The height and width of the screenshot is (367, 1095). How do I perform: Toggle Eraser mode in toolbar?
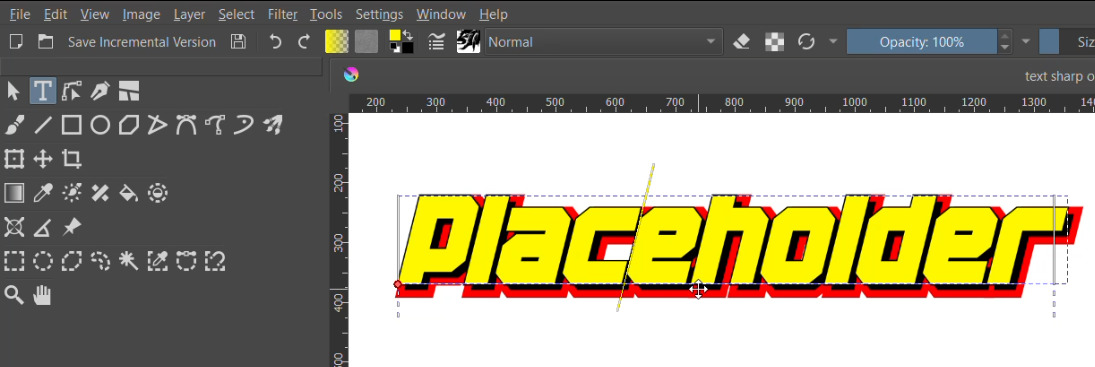click(742, 42)
